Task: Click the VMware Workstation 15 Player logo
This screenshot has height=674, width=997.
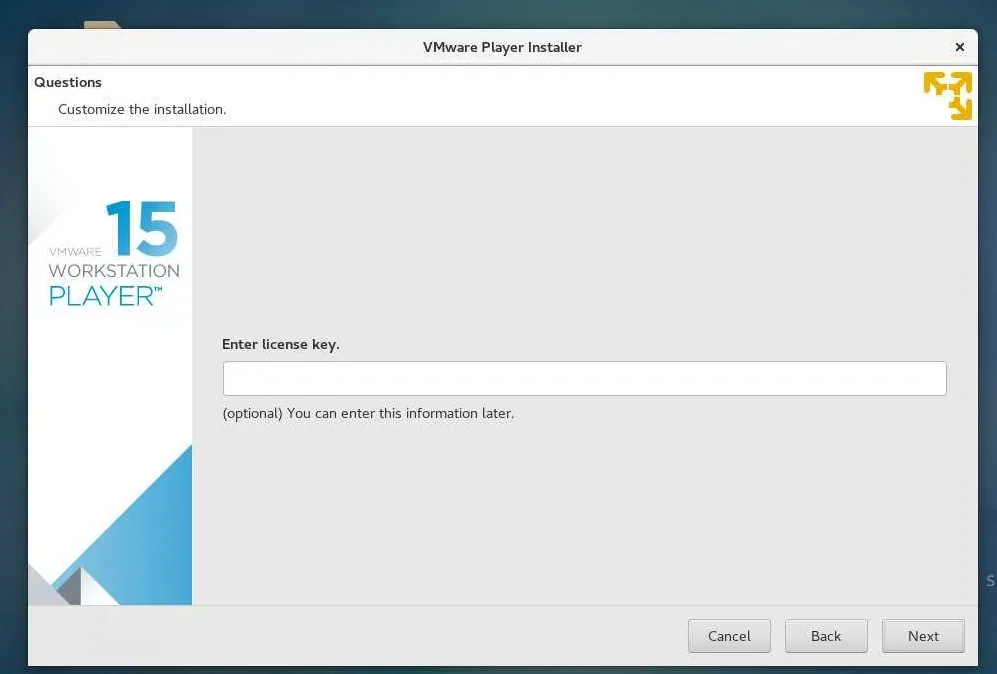Action: tap(114, 254)
